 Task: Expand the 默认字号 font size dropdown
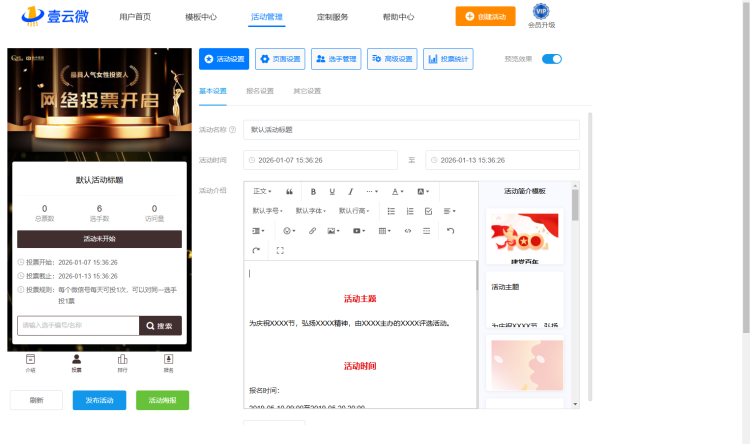pos(267,211)
